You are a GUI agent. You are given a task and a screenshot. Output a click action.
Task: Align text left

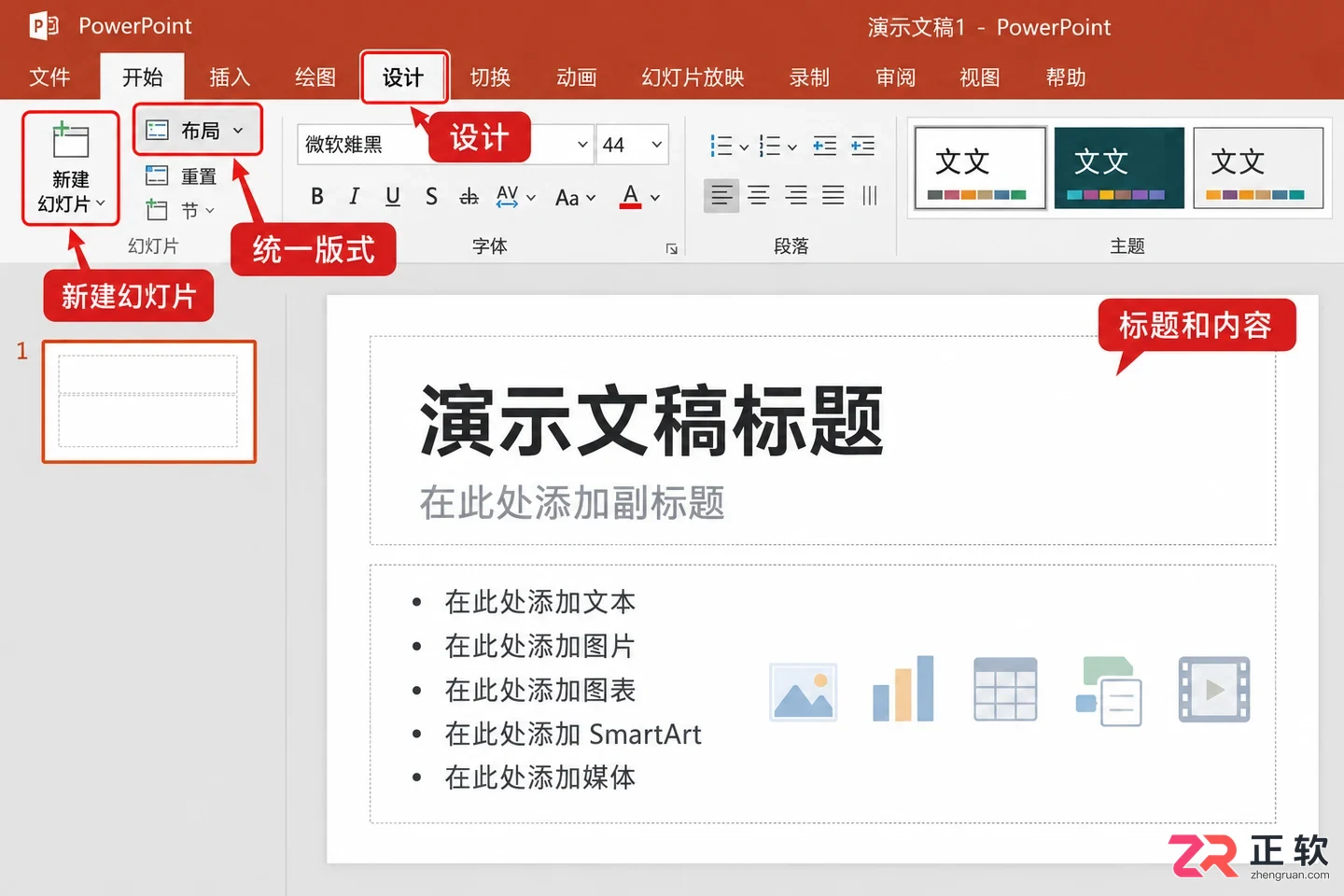(721, 195)
